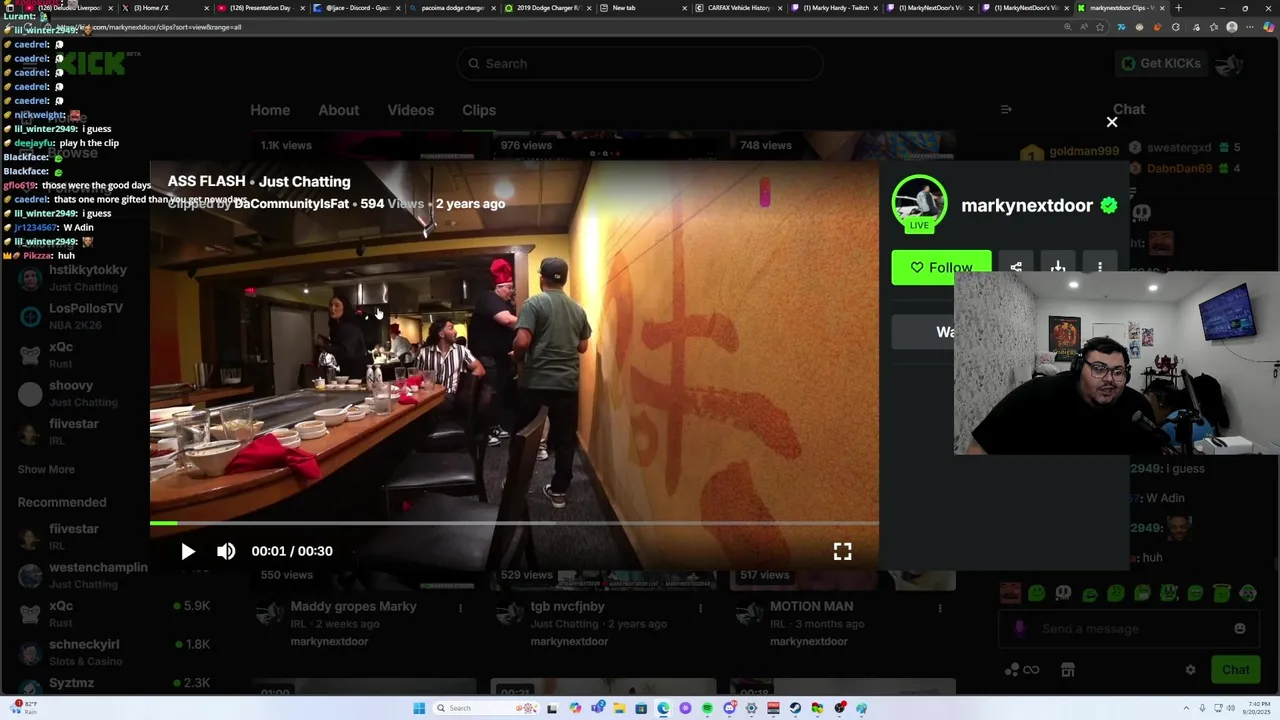1280x720 pixels.
Task: Seek along the clip progress bar
Action: (x=514, y=523)
